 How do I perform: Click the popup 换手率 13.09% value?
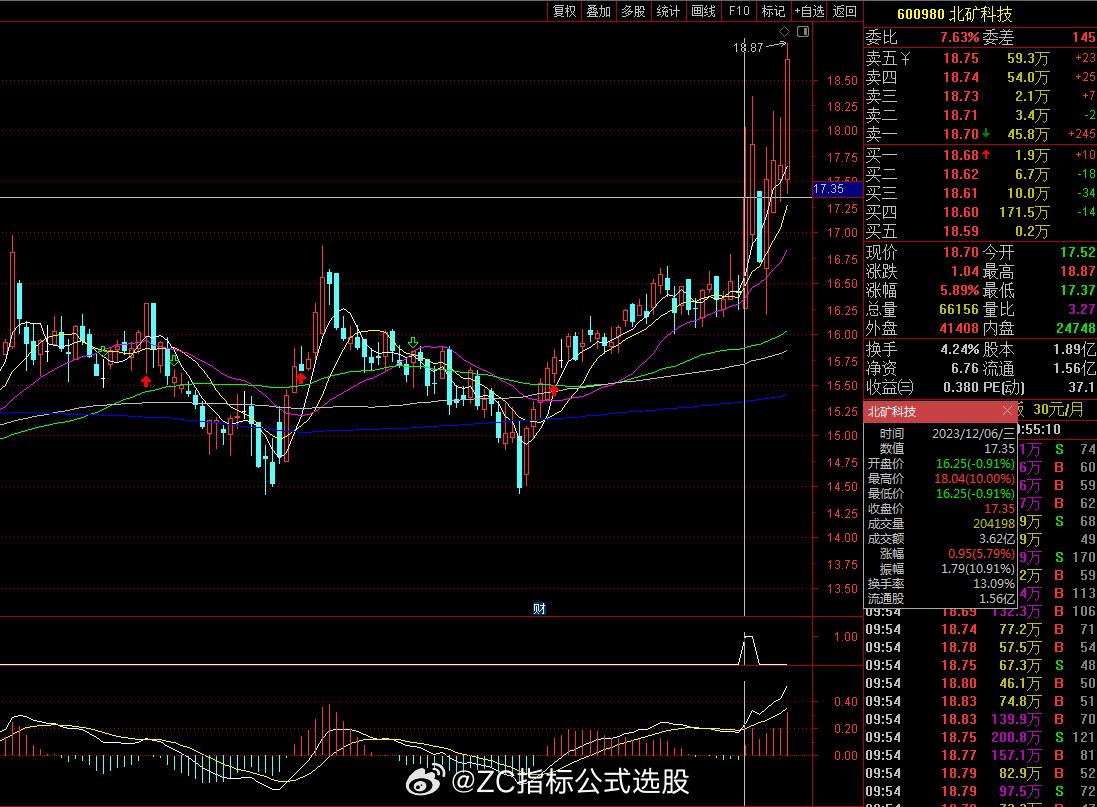pos(993,584)
